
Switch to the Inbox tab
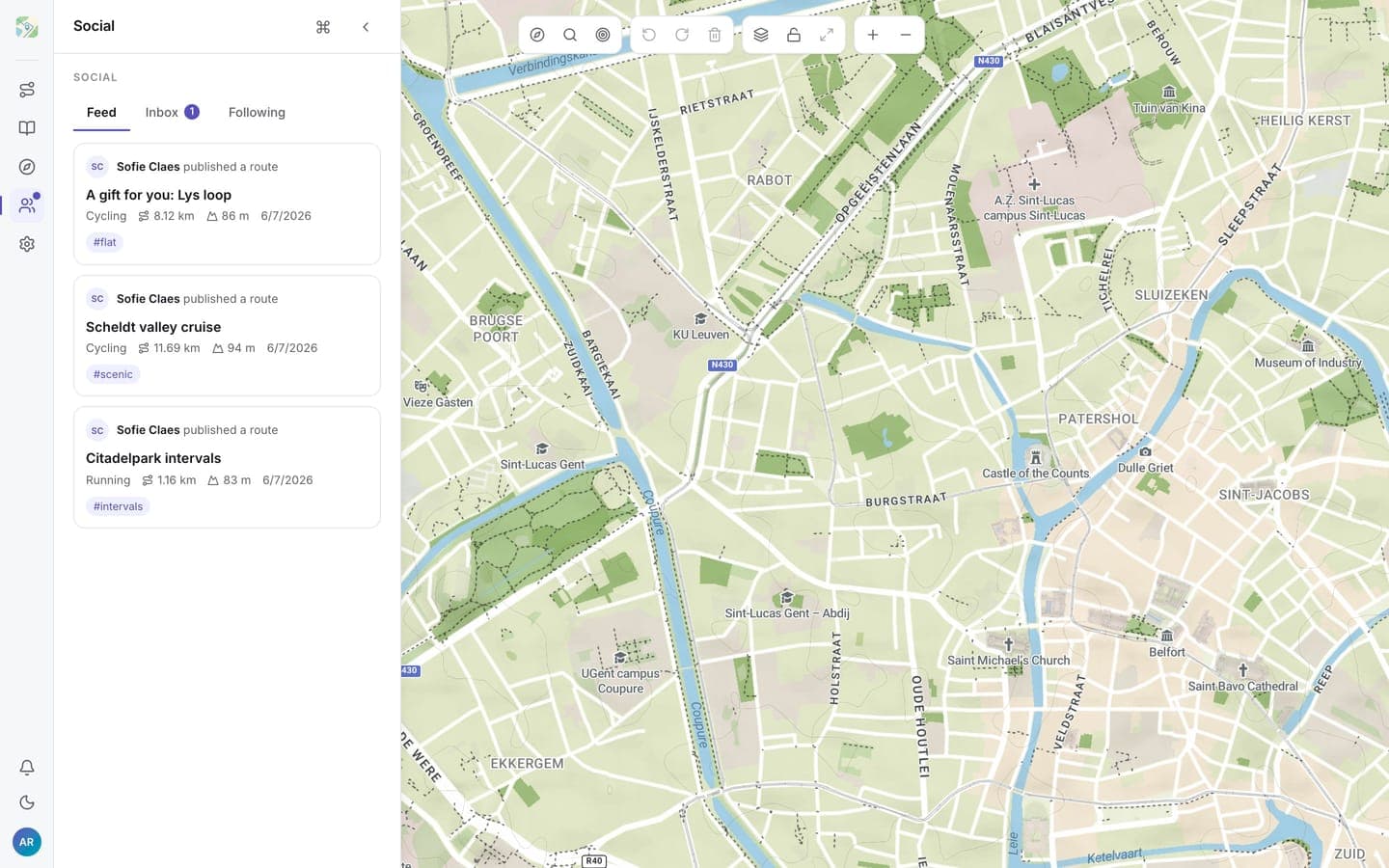(x=172, y=113)
